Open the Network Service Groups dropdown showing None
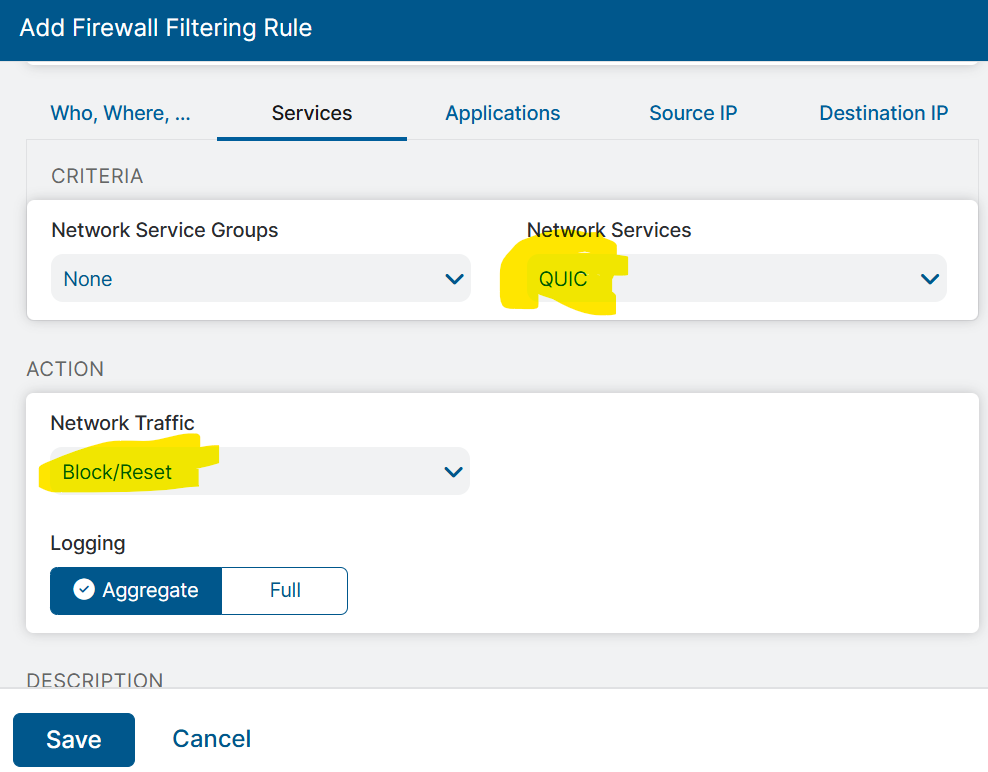Viewport: 988px width, 772px height. pos(260,279)
